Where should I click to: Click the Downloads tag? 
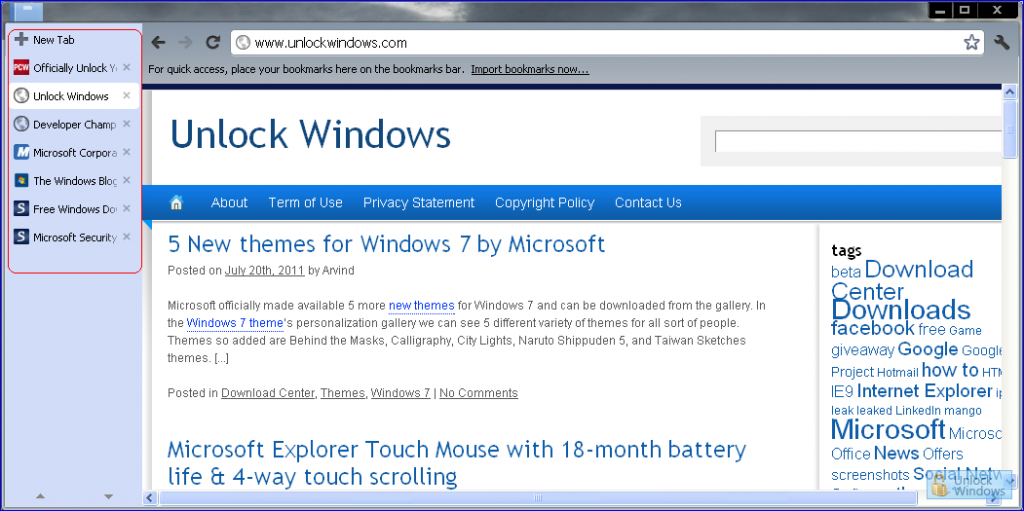tap(901, 309)
